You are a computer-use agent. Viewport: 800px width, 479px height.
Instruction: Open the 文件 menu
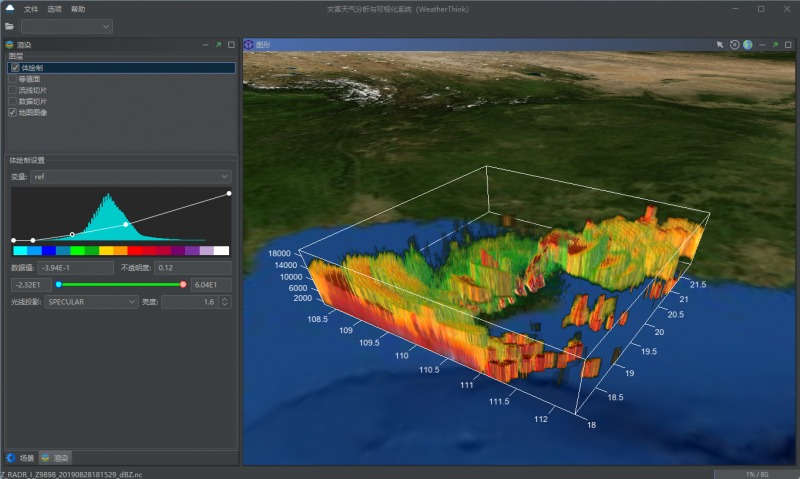pyautogui.click(x=31, y=8)
